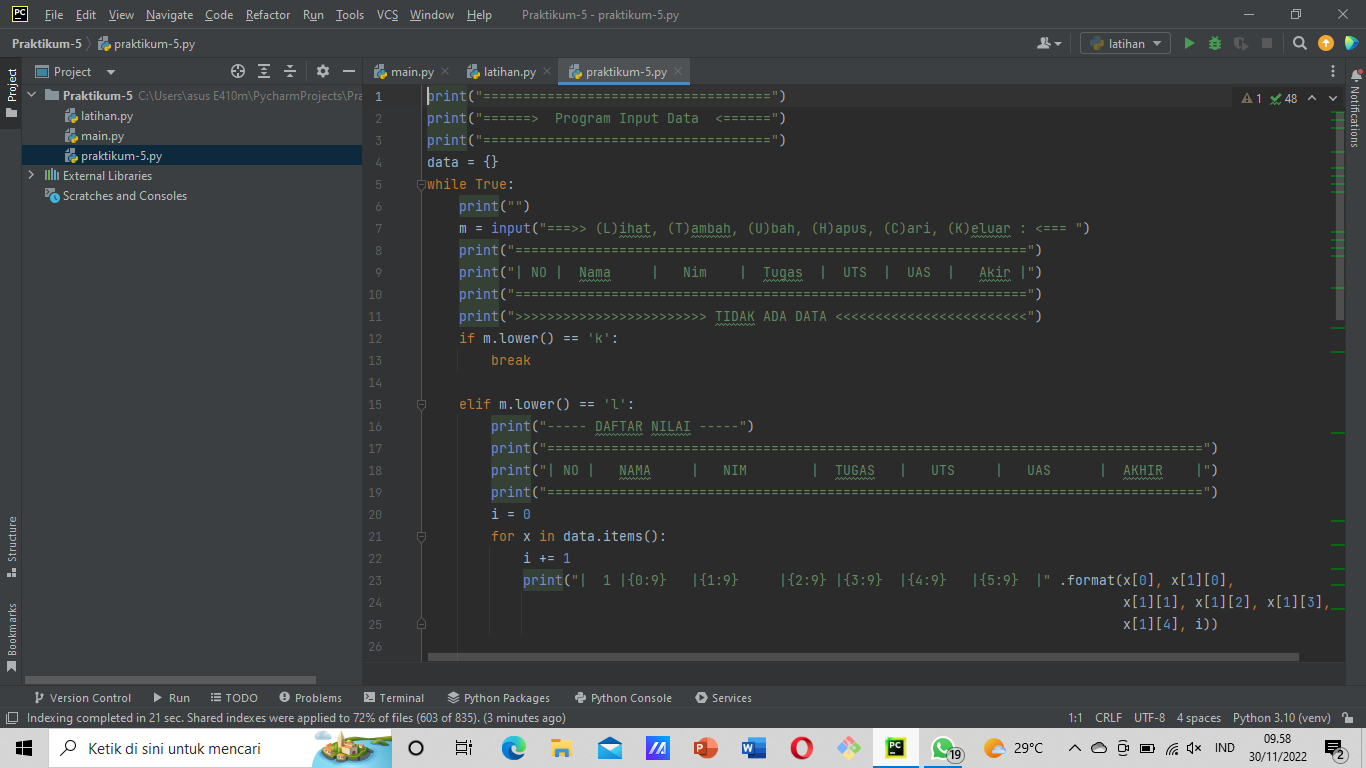
Task: Open Search Everywhere magnifier icon
Action: [1300, 43]
